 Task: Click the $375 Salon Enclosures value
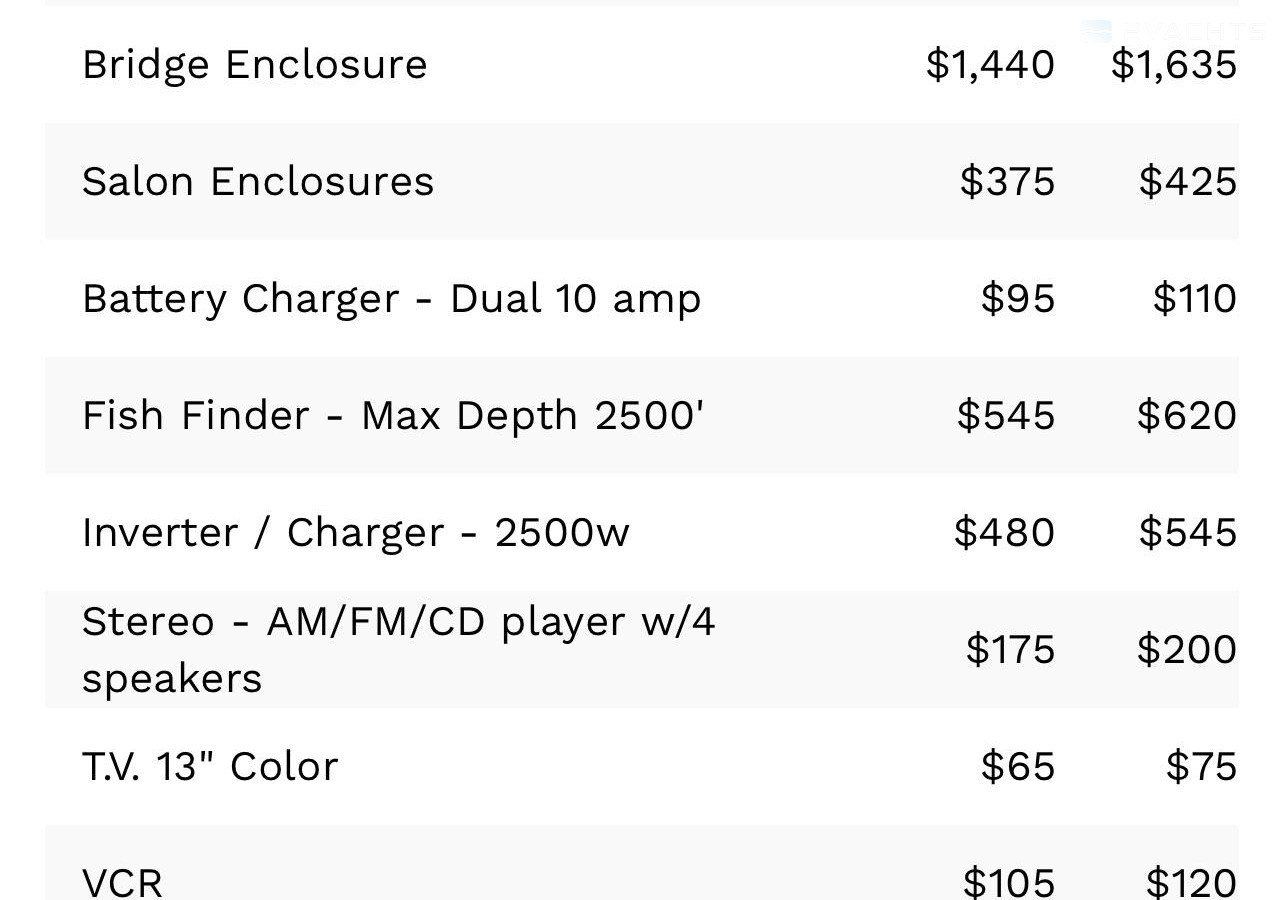(x=1007, y=182)
